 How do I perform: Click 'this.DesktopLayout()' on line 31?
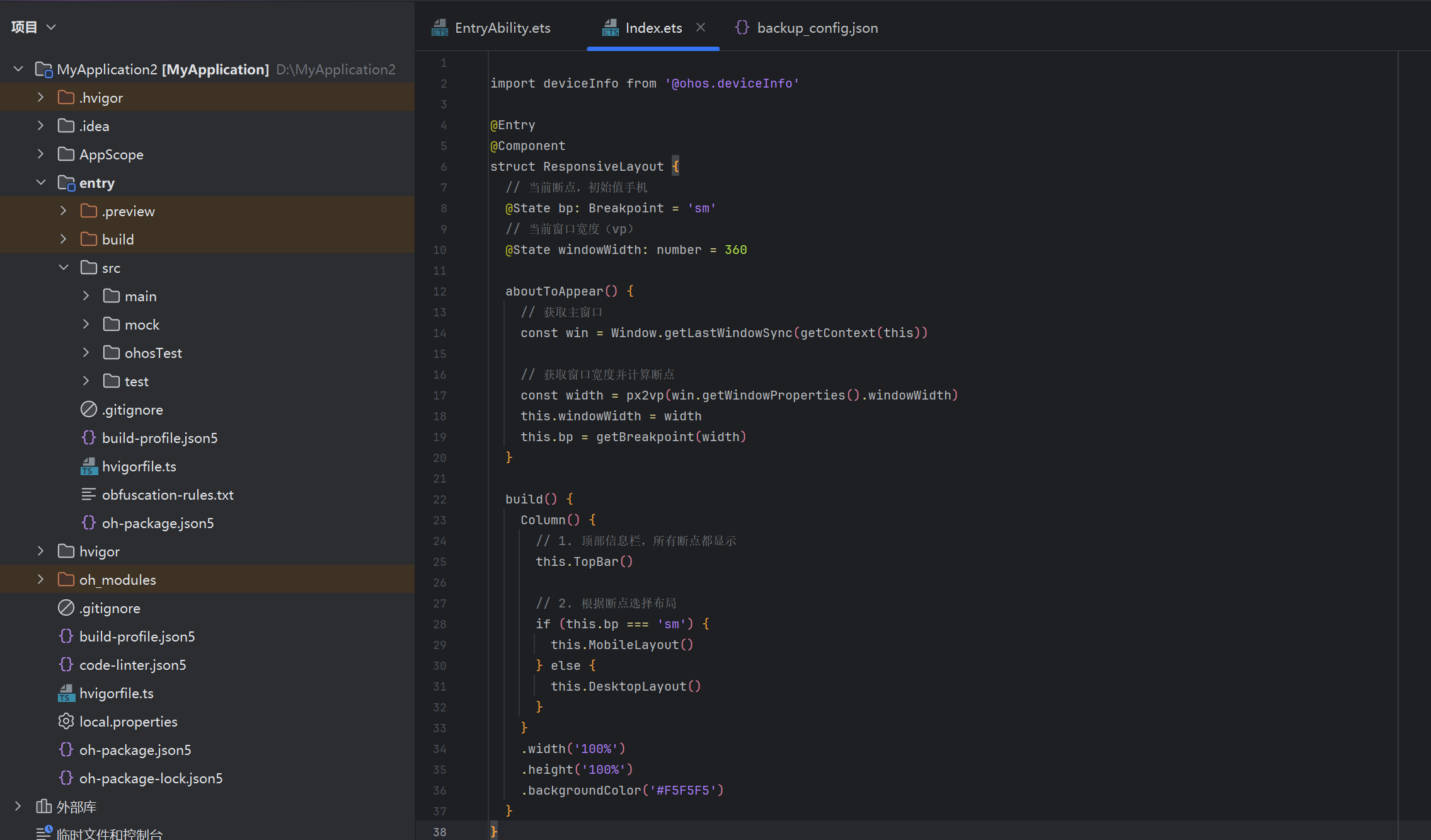[626, 686]
